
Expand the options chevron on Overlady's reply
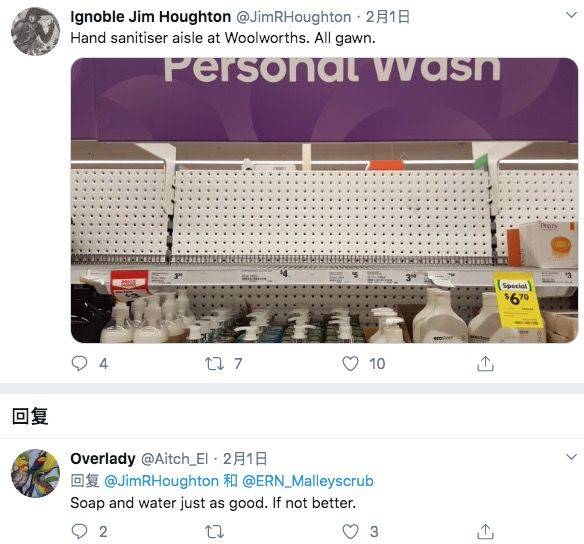click(571, 457)
